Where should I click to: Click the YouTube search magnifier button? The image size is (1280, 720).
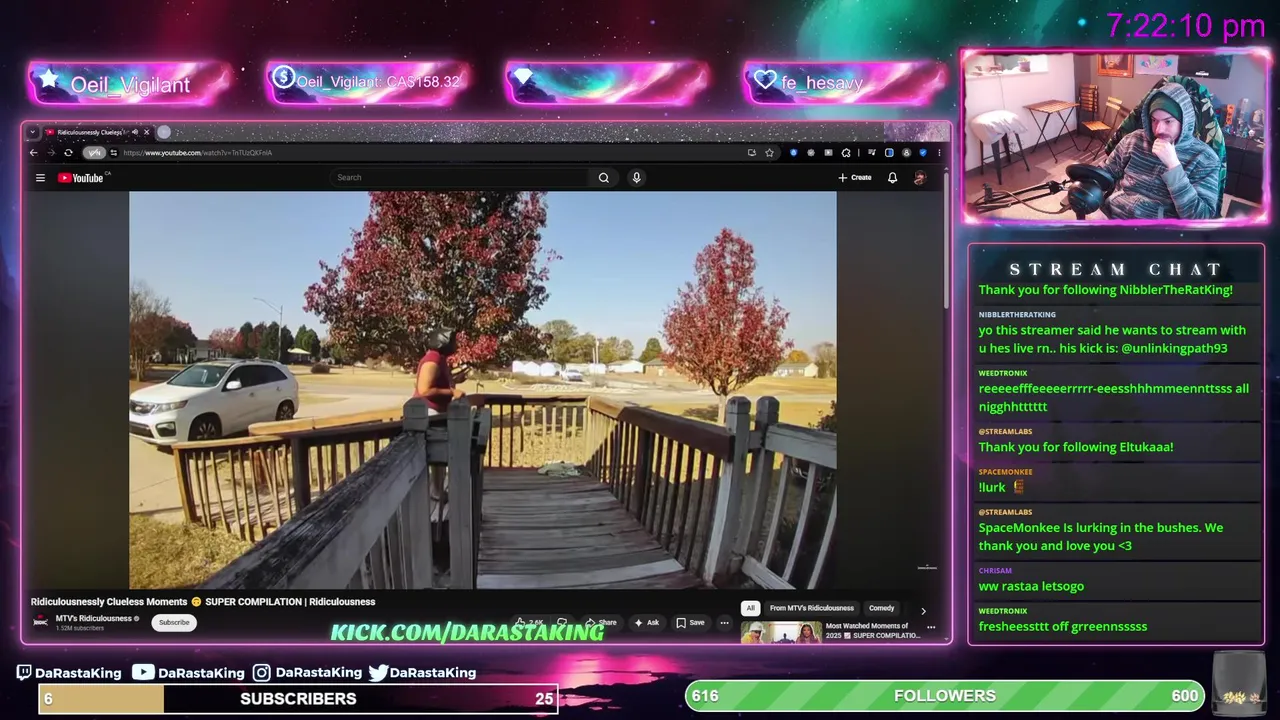click(x=604, y=178)
